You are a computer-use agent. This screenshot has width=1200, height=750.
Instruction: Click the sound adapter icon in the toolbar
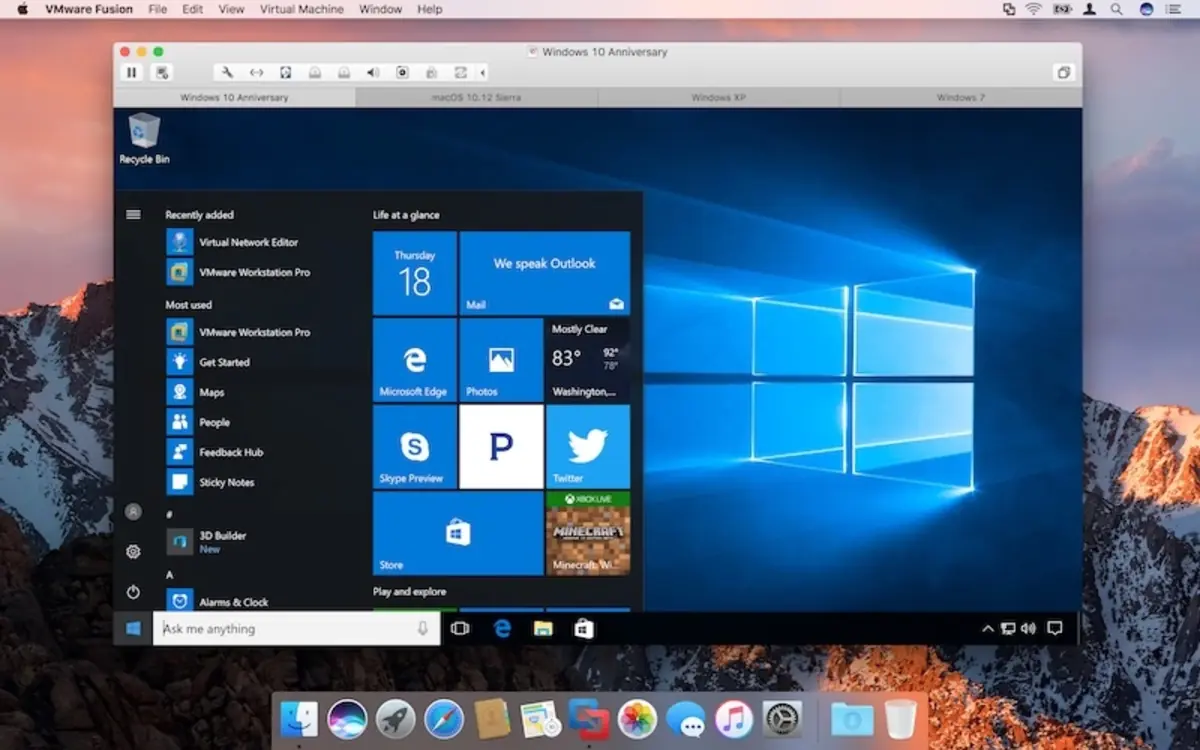click(373, 72)
